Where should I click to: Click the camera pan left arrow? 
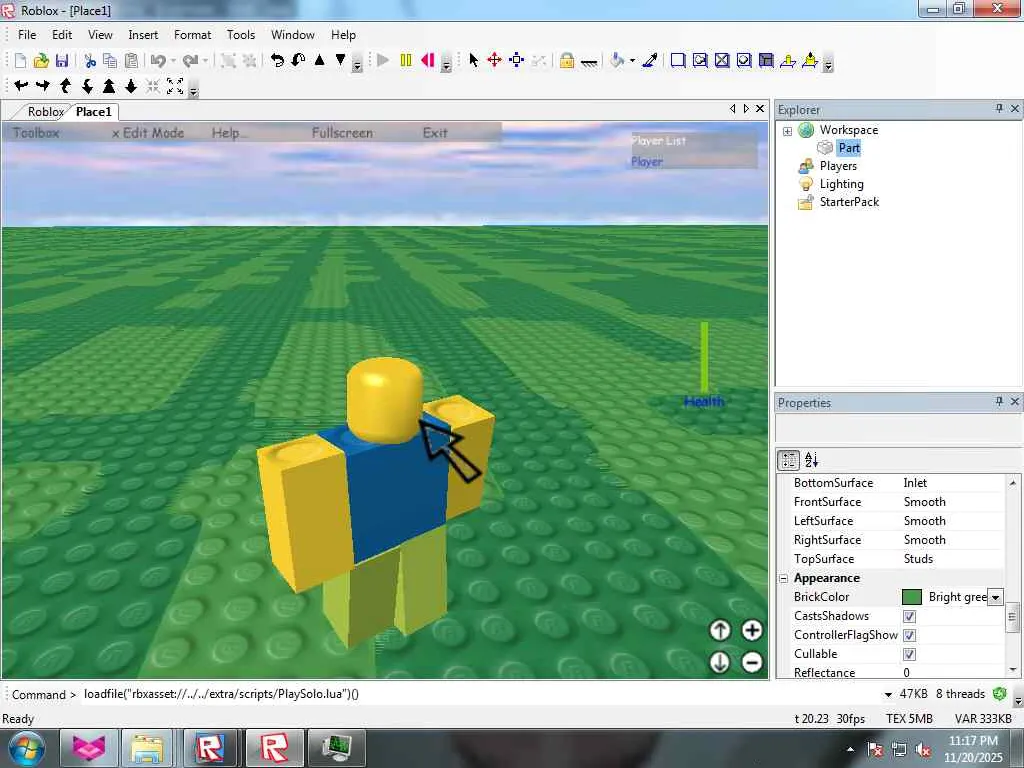coord(21,86)
